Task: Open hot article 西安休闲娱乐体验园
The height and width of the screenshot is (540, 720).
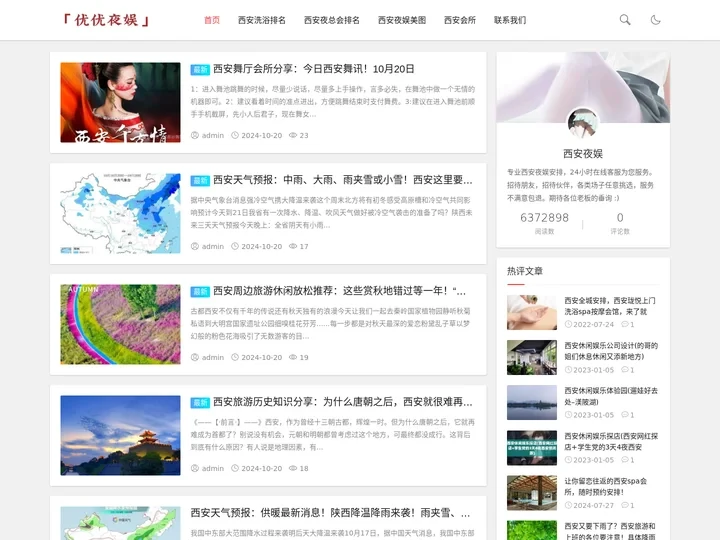Action: (611, 396)
